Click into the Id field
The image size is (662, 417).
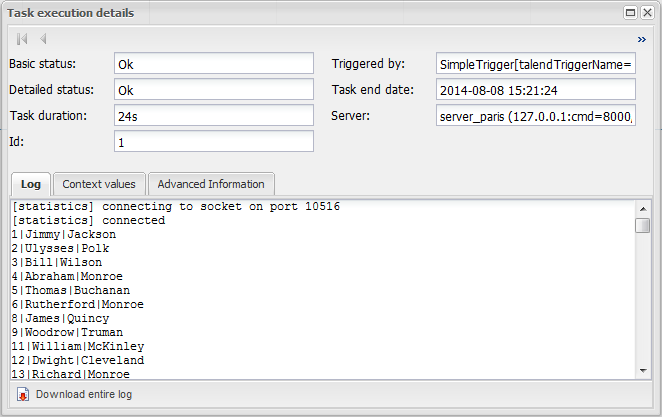click(x=213, y=142)
